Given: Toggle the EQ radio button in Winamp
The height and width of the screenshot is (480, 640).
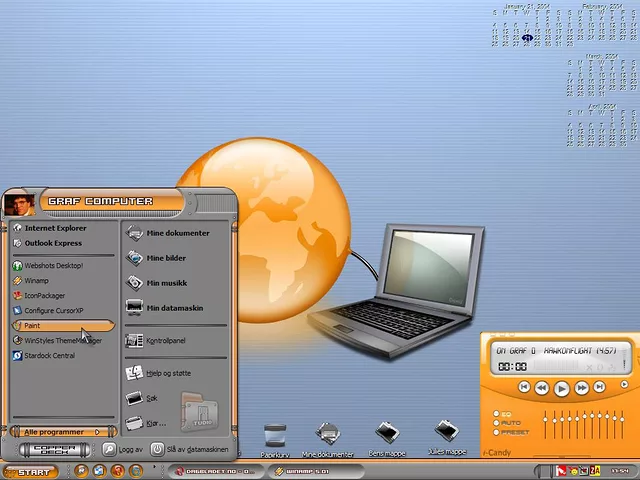Looking at the screenshot, I should (496, 414).
